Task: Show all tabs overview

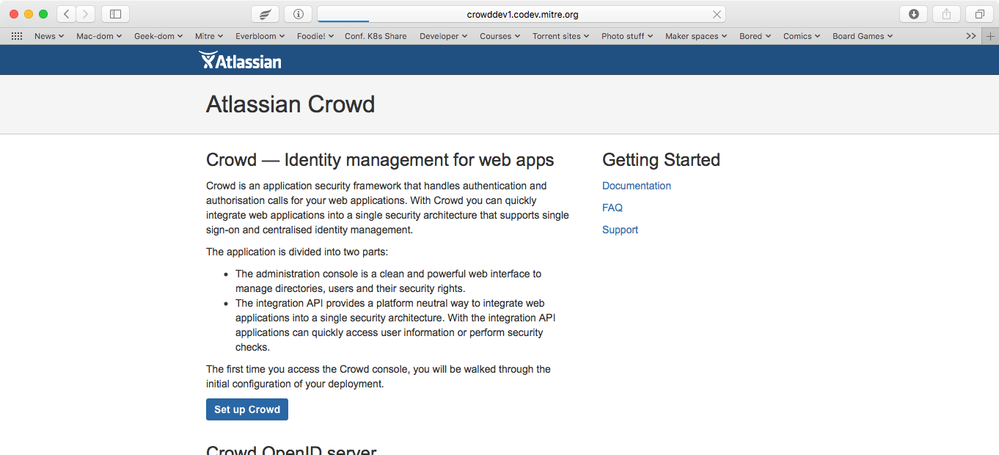Action: 980,14
